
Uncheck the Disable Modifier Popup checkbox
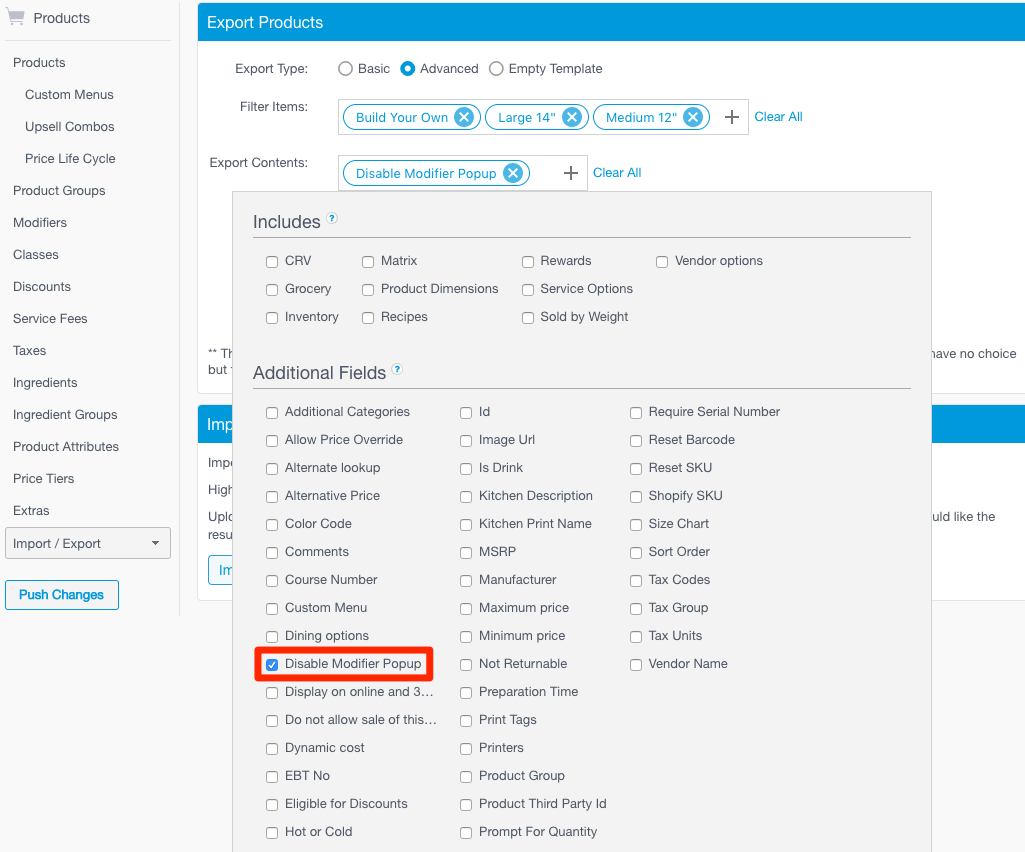click(272, 663)
